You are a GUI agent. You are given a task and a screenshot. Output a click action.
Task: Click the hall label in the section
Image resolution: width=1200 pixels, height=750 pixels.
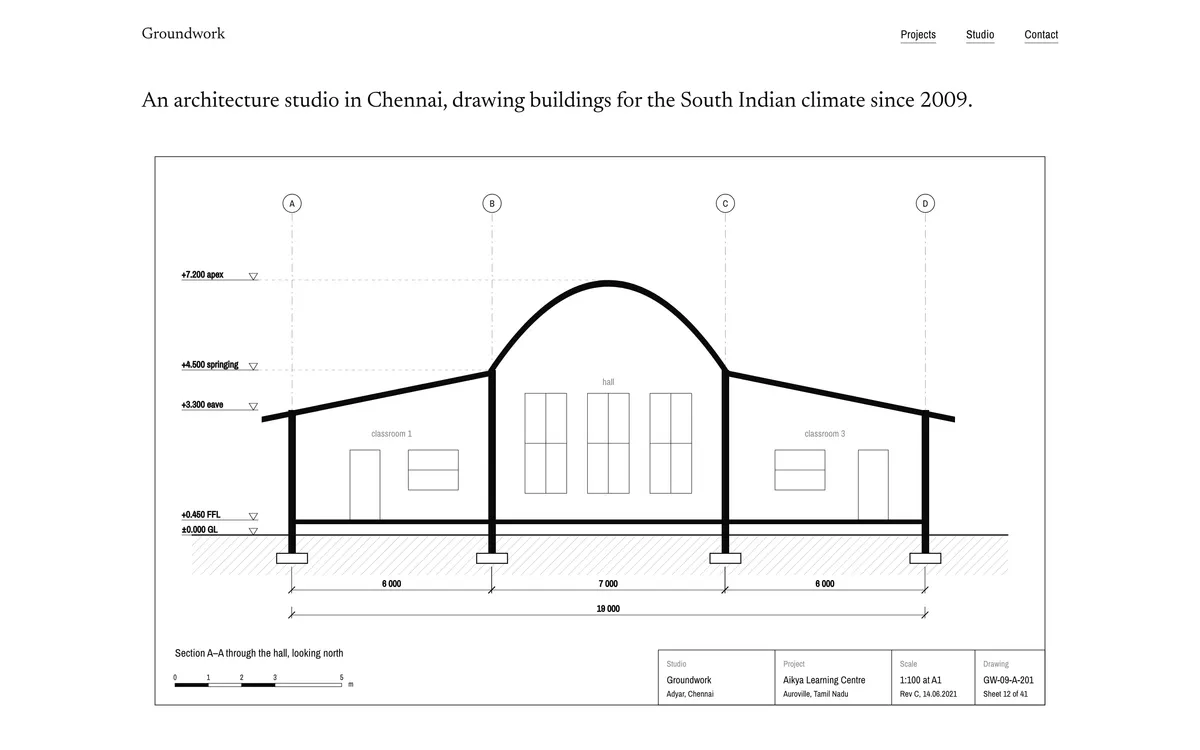click(x=608, y=382)
